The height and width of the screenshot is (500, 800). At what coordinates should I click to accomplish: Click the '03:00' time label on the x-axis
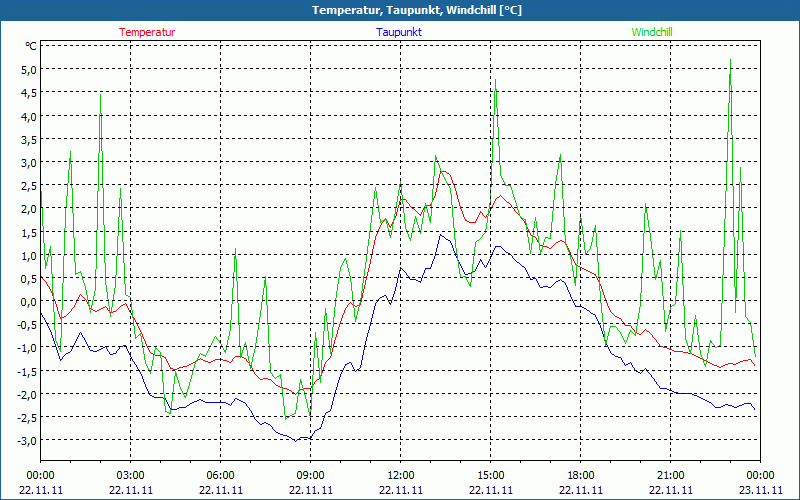click(131, 476)
